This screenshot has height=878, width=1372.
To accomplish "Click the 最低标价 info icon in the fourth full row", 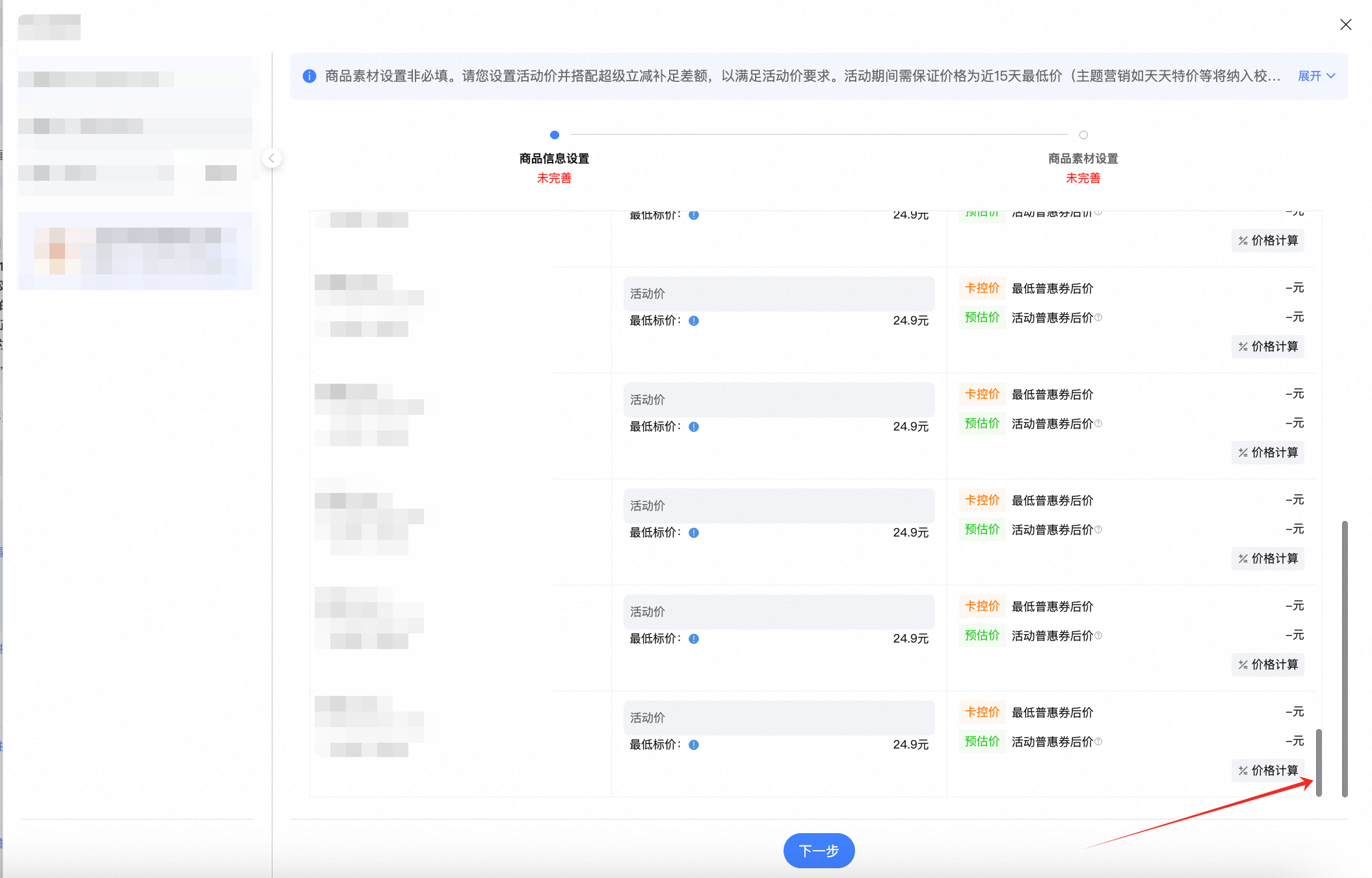I will coord(694,639).
